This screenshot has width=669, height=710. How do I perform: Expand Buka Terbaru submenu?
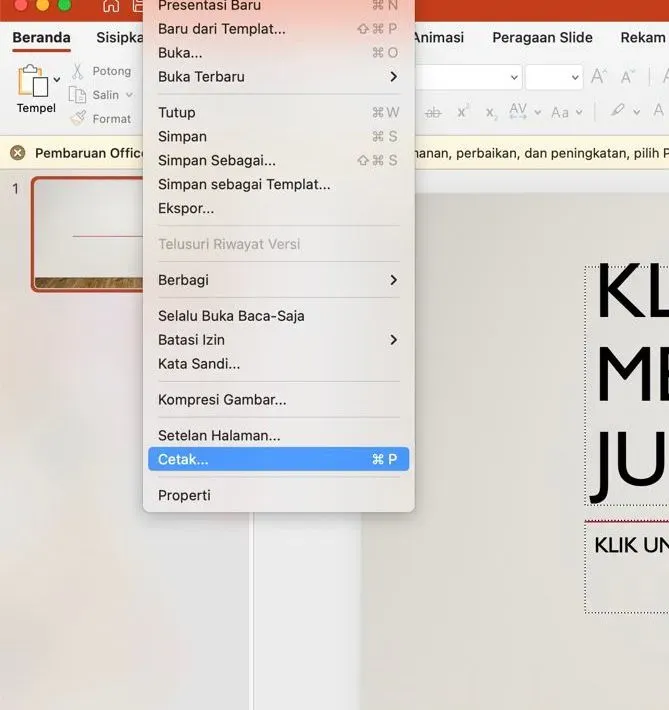pos(278,77)
